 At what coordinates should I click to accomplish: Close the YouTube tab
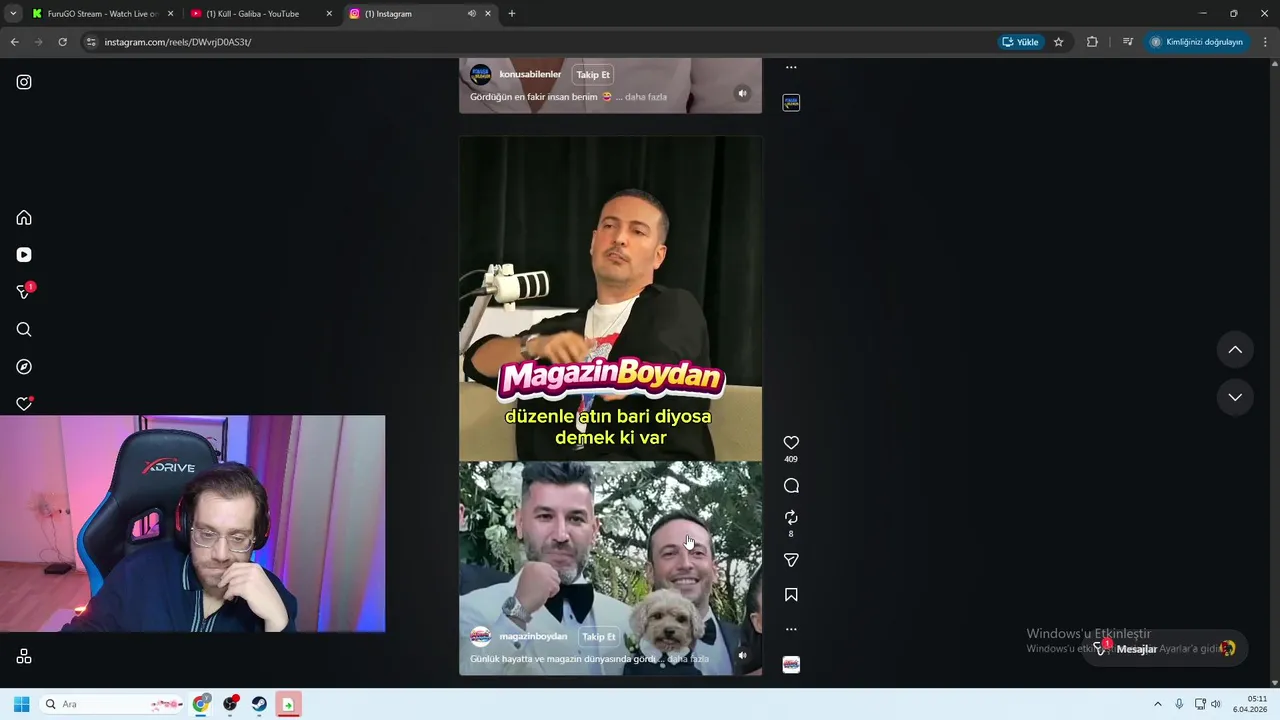pos(329,14)
